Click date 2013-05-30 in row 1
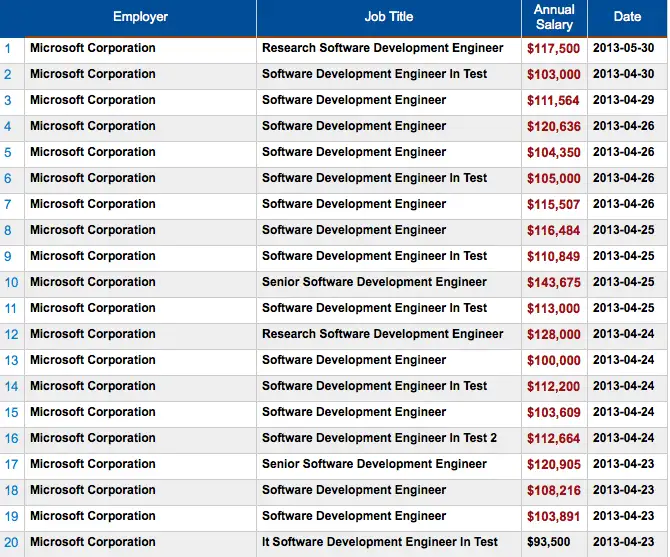 [623, 48]
